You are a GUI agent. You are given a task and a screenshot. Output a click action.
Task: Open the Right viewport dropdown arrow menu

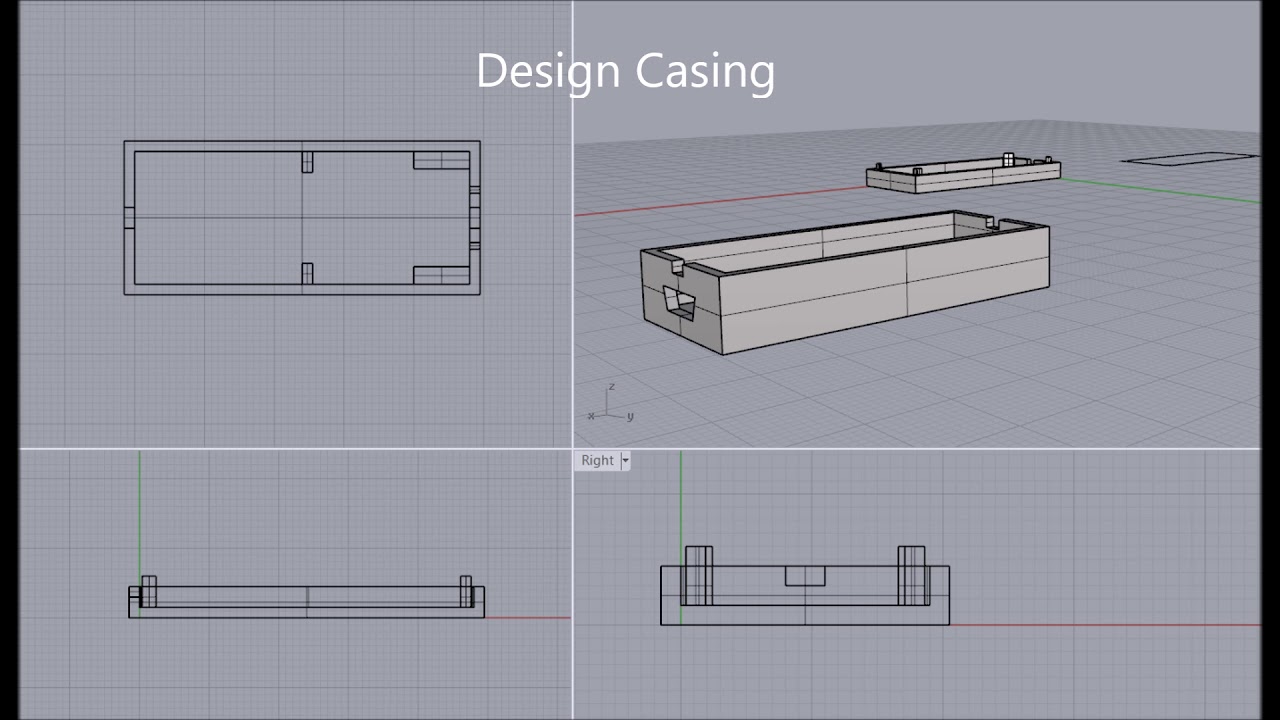[x=625, y=461]
